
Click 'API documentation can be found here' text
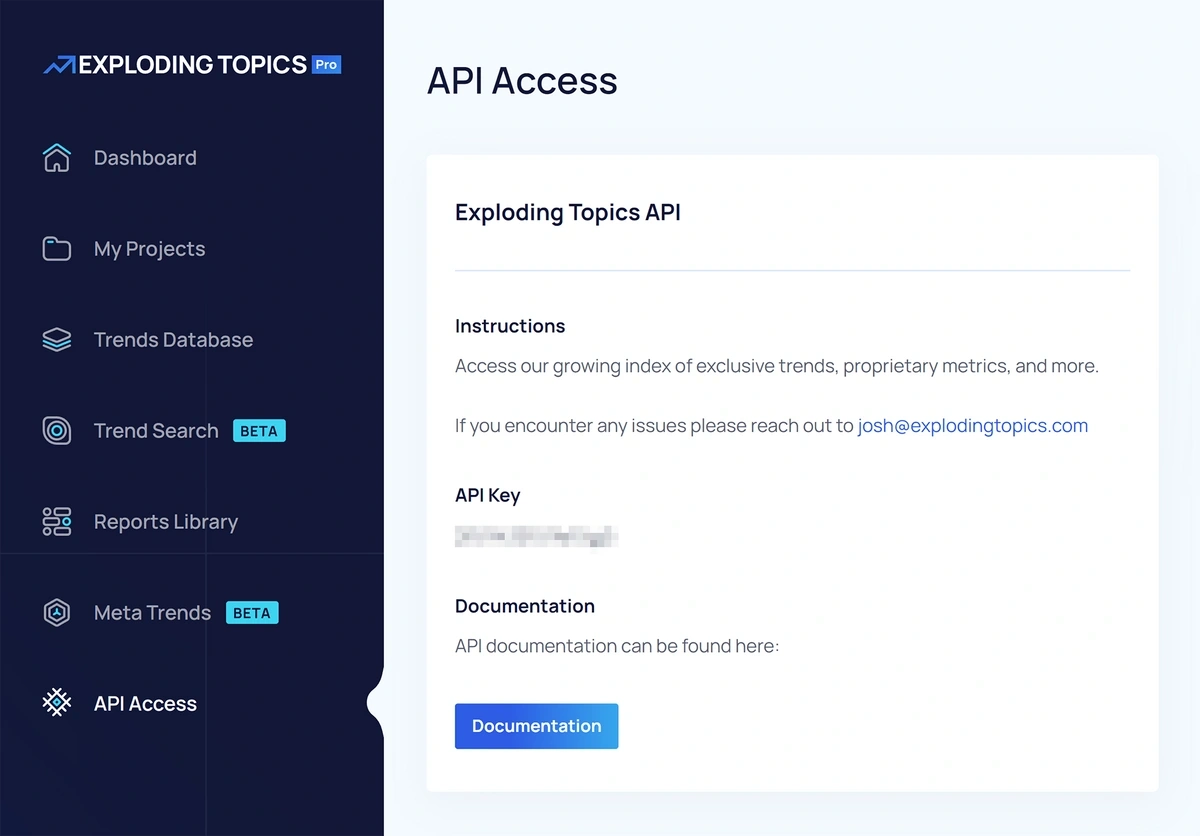617,646
